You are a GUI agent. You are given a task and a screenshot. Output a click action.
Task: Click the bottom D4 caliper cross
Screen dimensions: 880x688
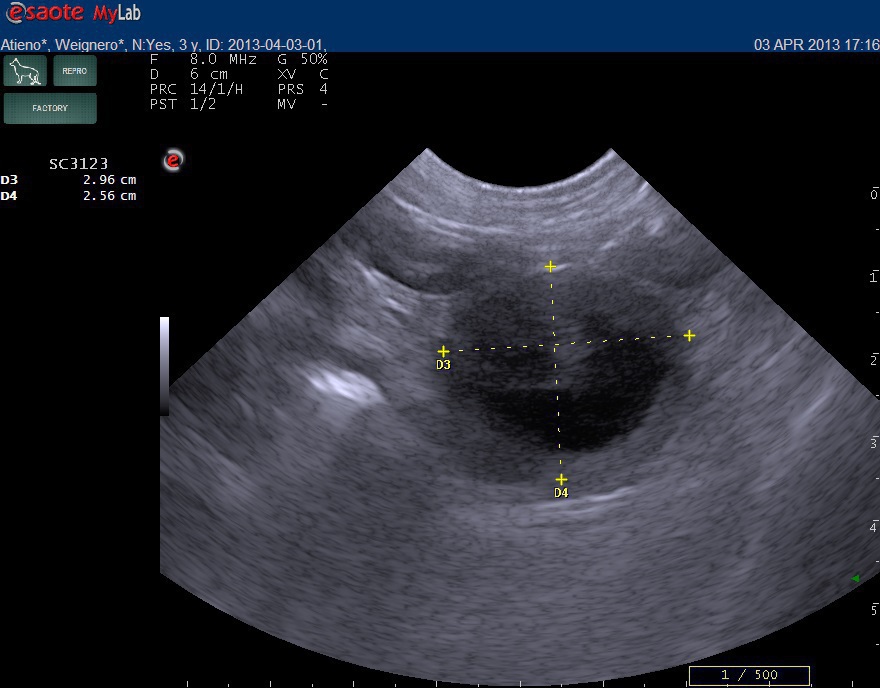point(561,480)
